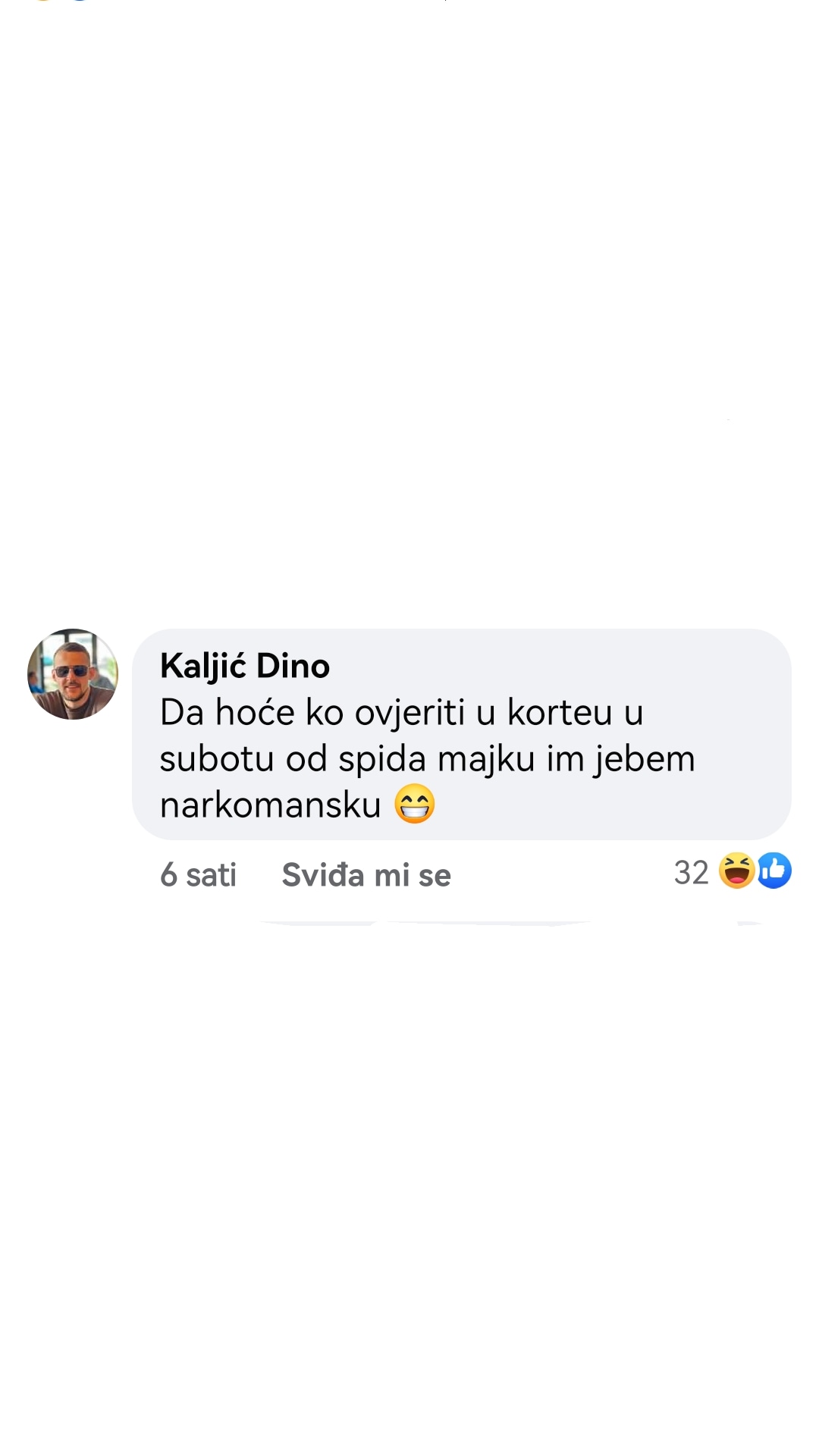View the 32 reactions count
This screenshot has width=819, height=1456.
tap(691, 872)
